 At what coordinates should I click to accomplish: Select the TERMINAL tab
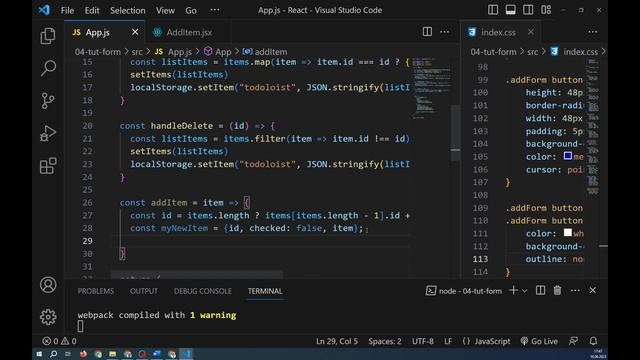click(x=265, y=291)
